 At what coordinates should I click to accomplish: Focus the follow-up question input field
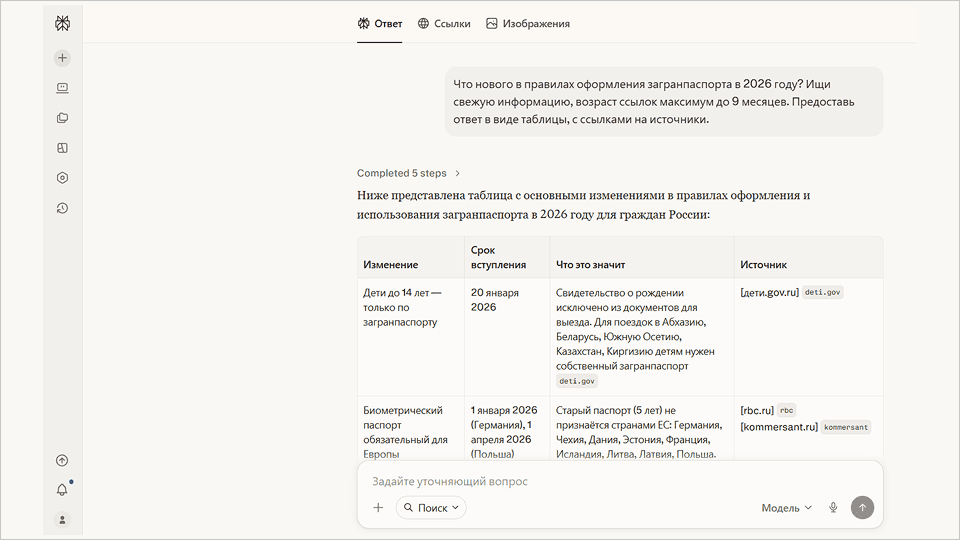620,481
